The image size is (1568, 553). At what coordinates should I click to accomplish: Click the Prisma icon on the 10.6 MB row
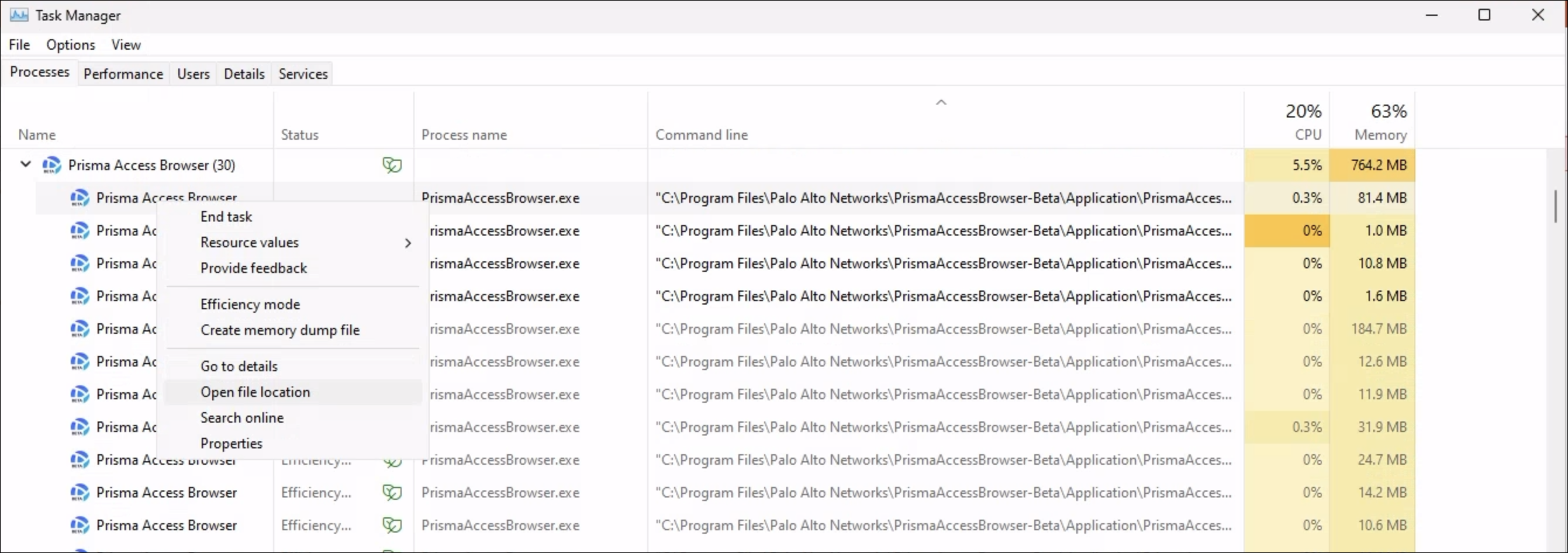[80, 525]
